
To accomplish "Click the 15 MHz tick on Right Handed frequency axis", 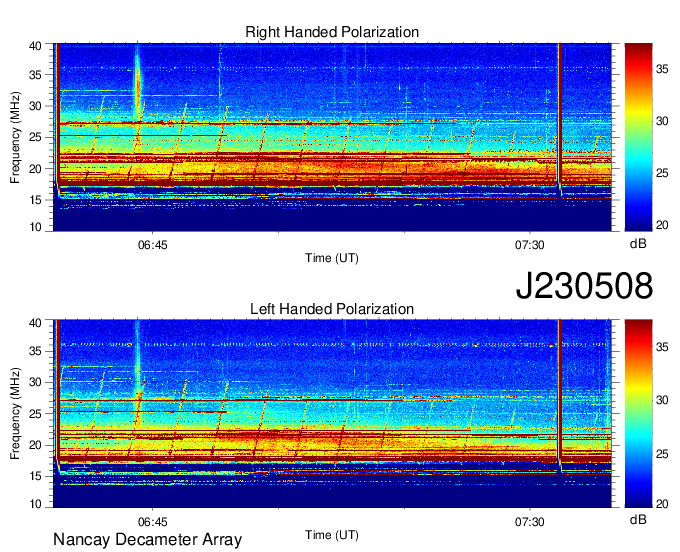I will click(35, 200).
